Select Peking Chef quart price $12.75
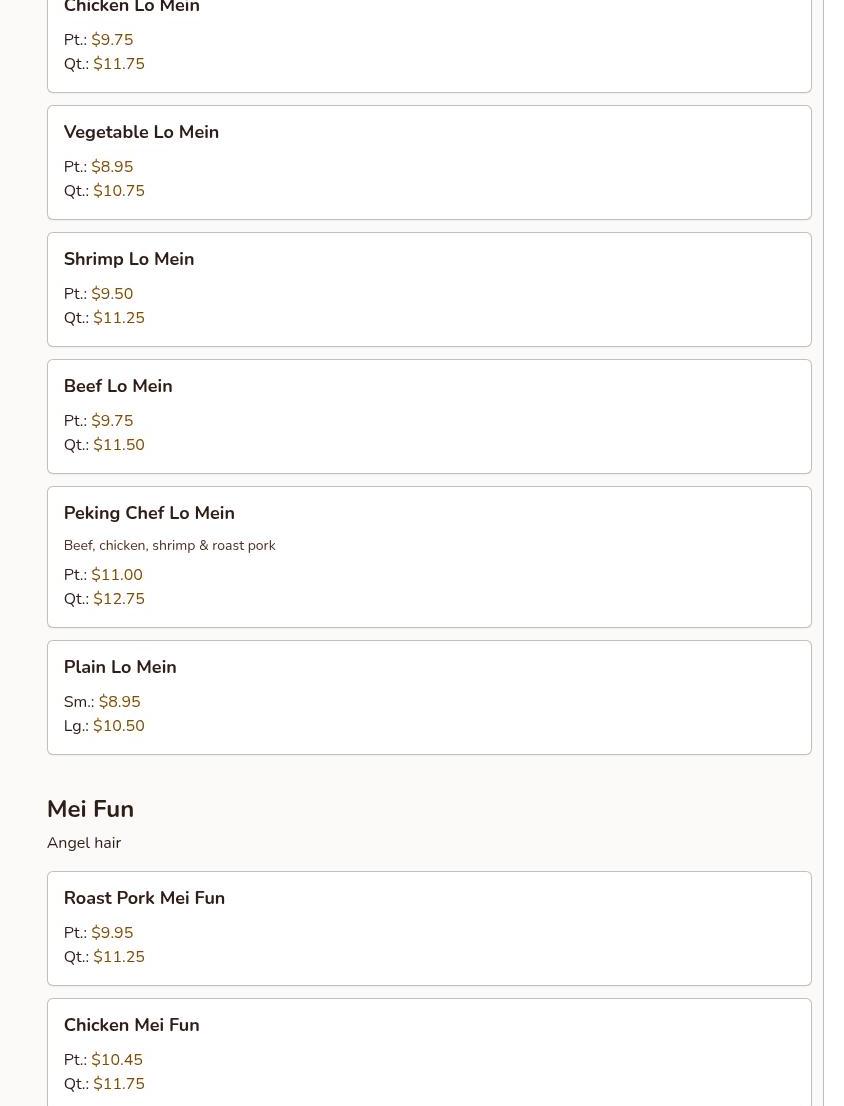Image resolution: width=844 pixels, height=1106 pixels. [119, 599]
